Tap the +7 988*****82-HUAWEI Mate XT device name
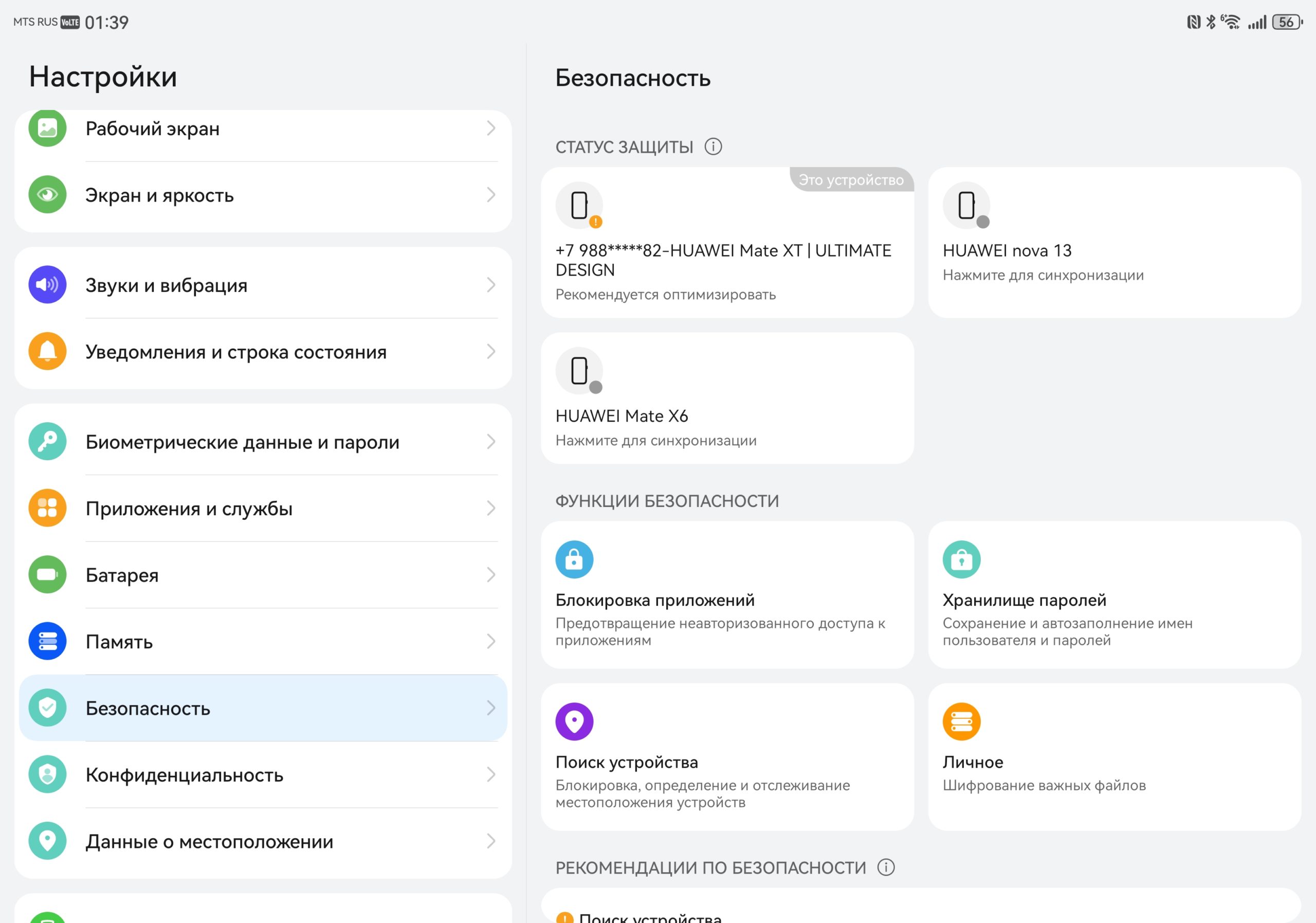1316x923 pixels. coord(723,260)
